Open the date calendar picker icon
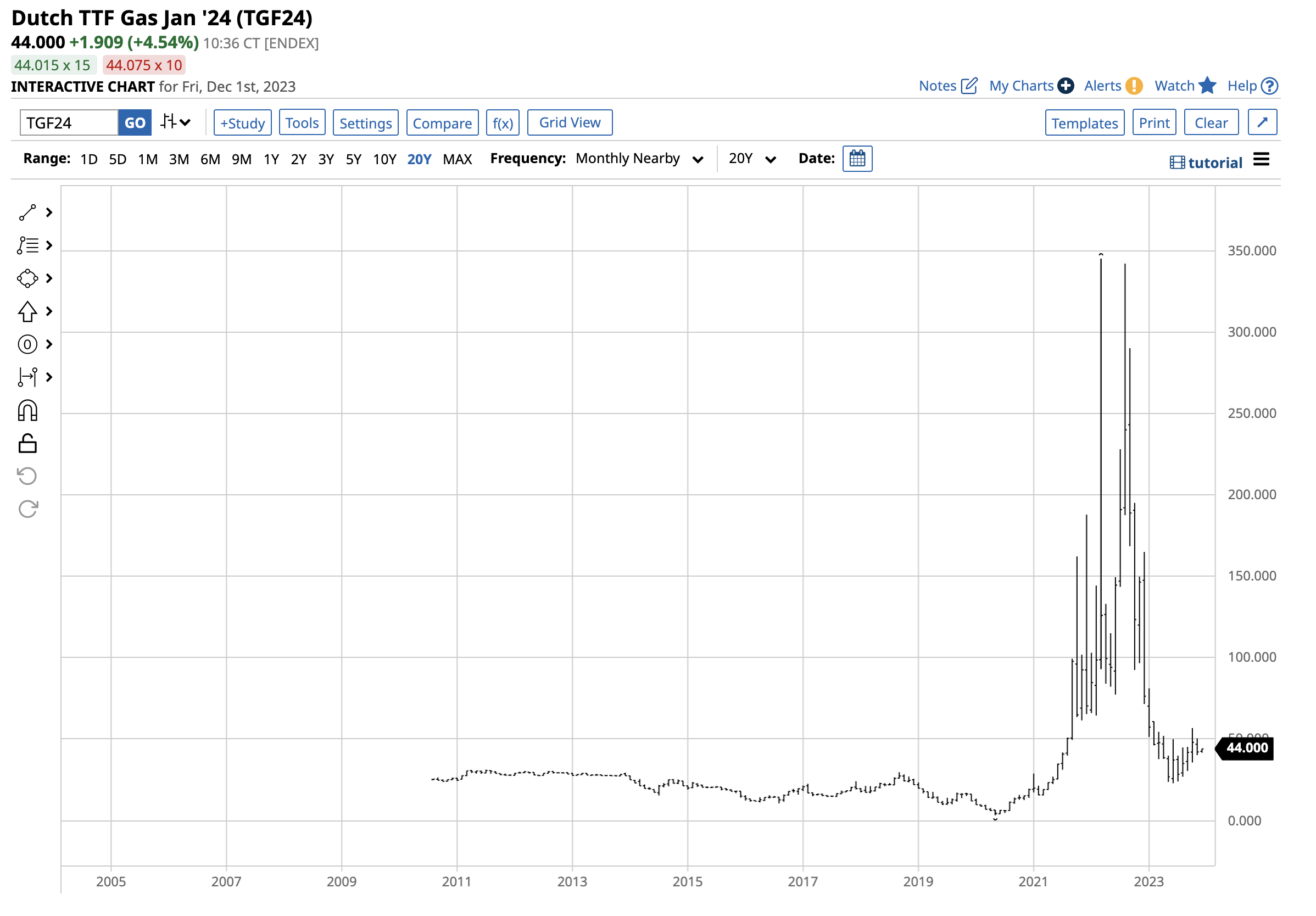Viewport: 1316px width, 916px height. 857,159
